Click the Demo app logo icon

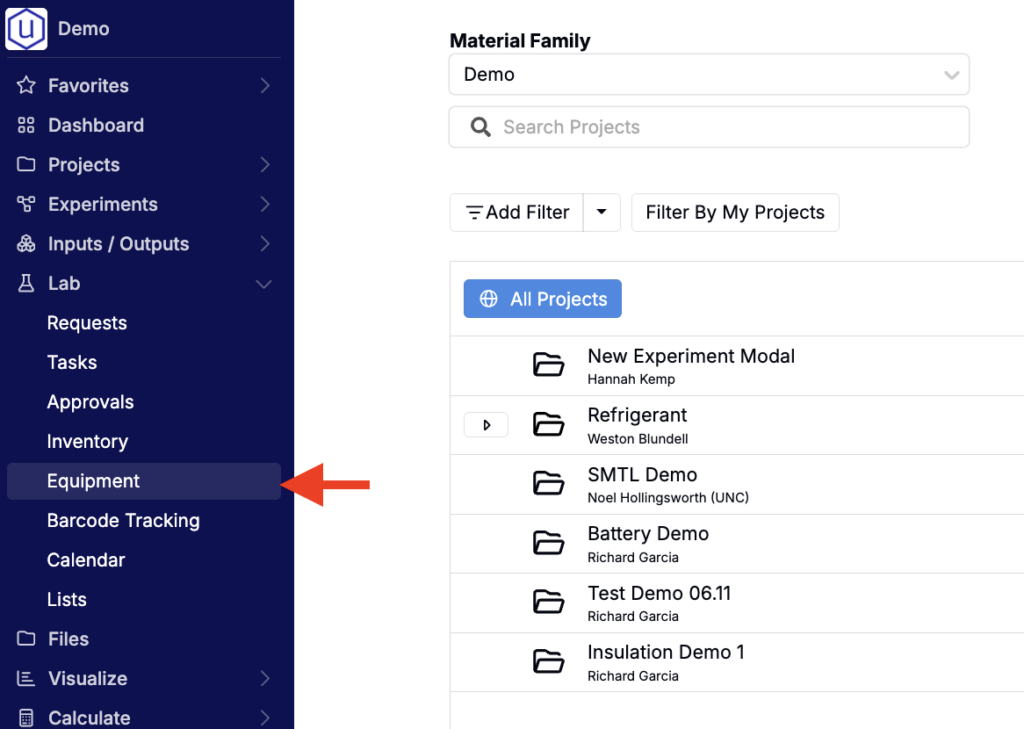pos(26,28)
